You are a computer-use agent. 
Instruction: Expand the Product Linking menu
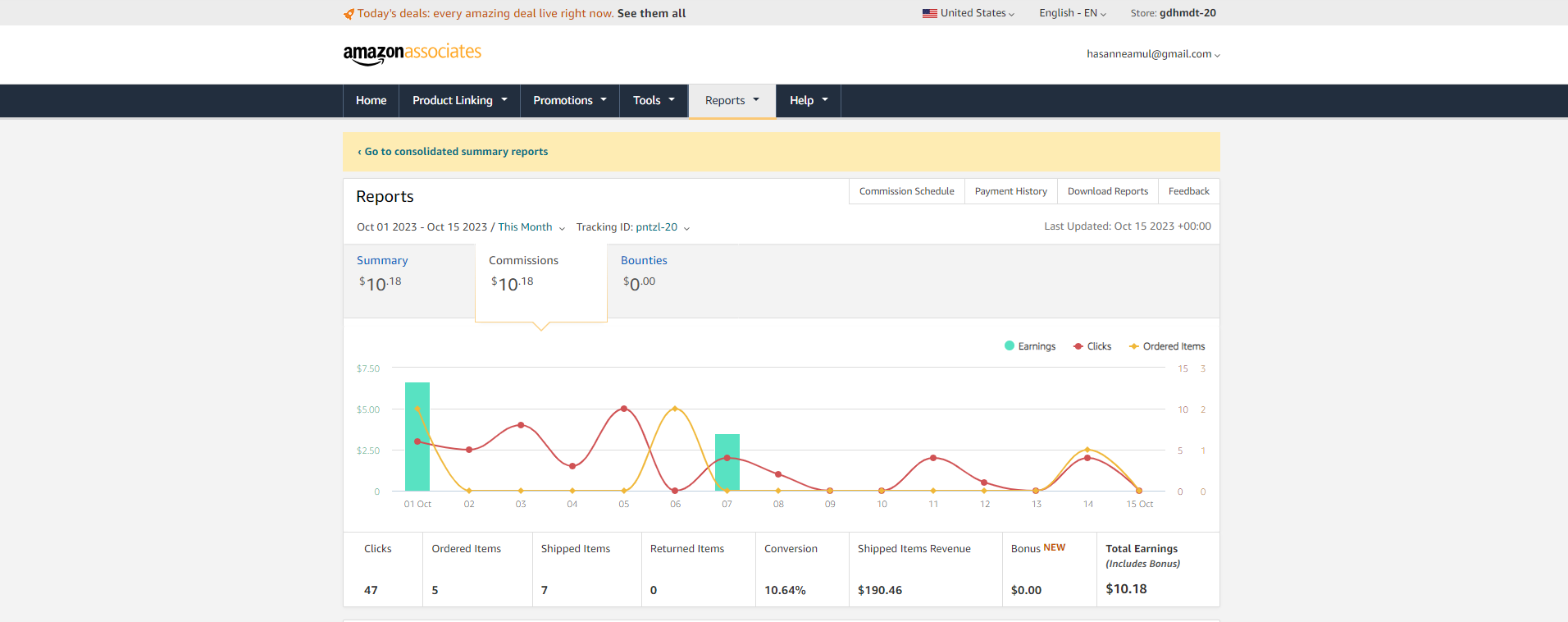click(x=459, y=100)
